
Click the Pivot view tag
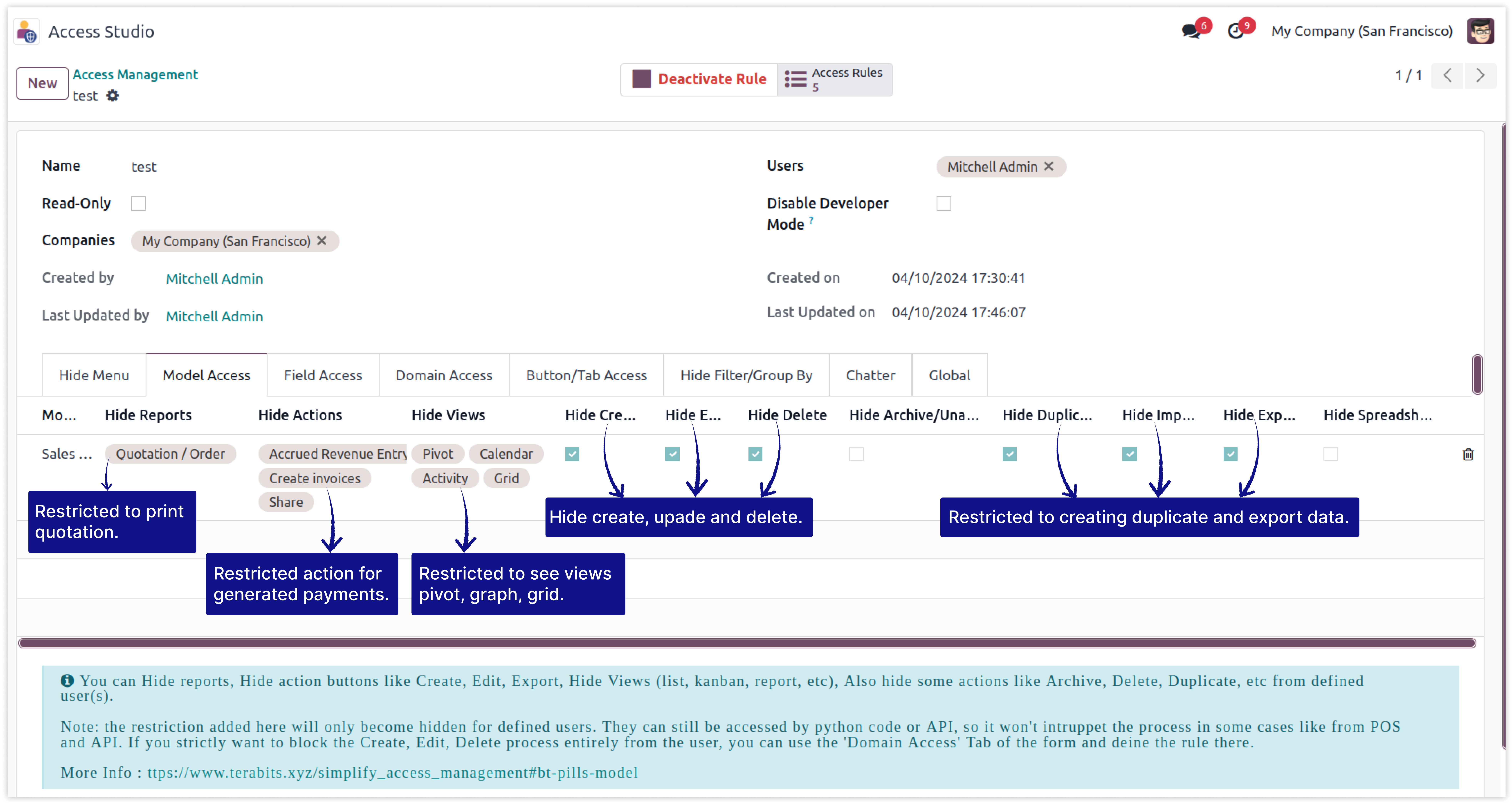click(438, 454)
